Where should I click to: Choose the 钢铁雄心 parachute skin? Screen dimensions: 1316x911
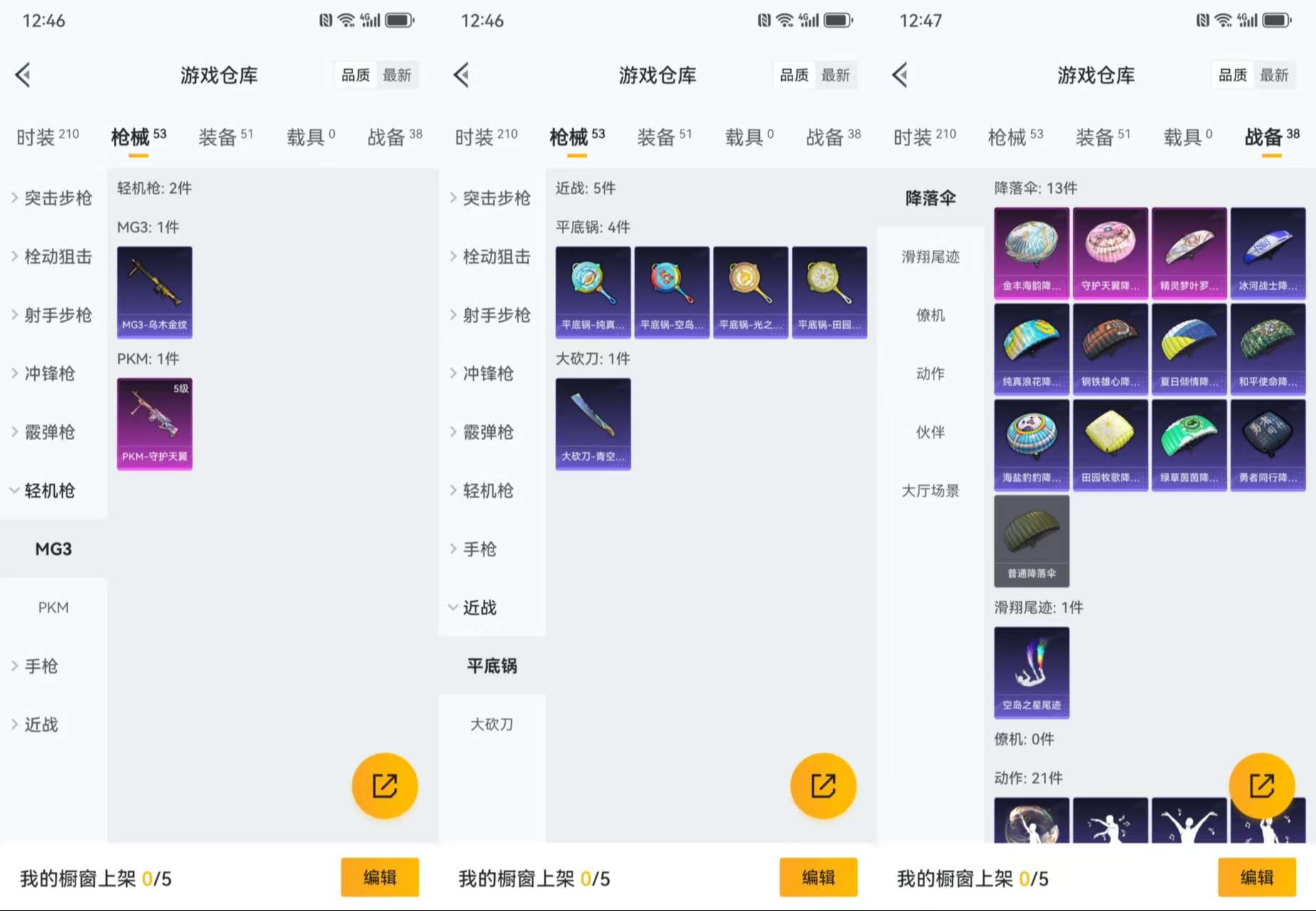1109,348
